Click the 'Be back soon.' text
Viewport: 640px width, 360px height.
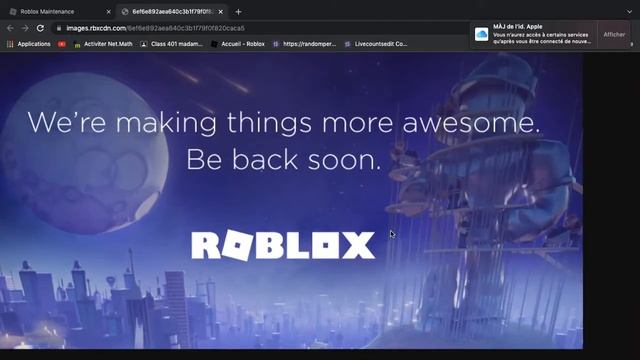tap(284, 159)
